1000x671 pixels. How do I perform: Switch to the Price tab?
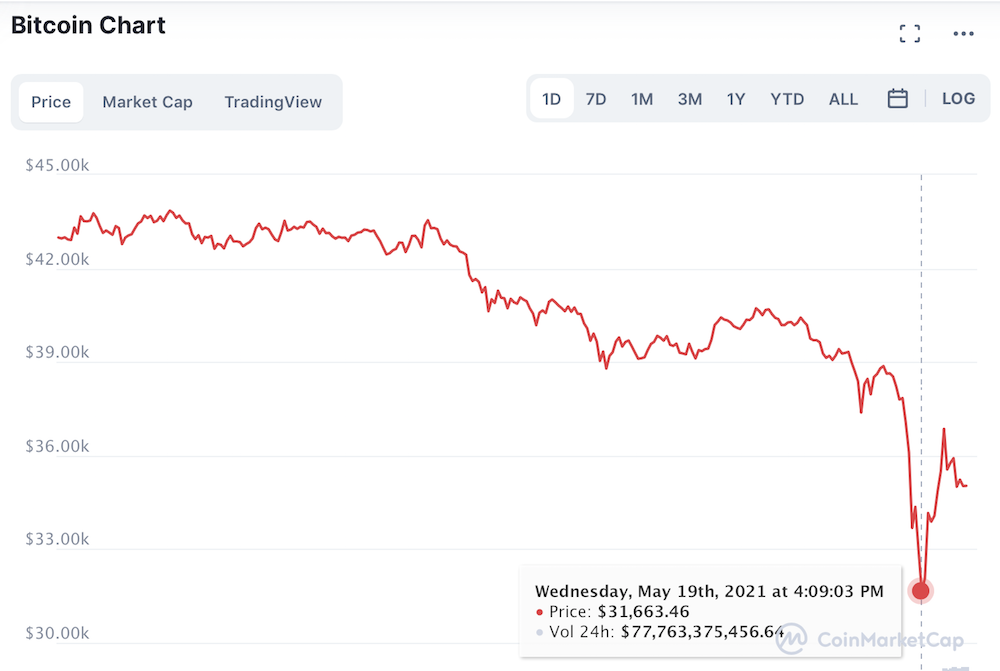tap(51, 102)
